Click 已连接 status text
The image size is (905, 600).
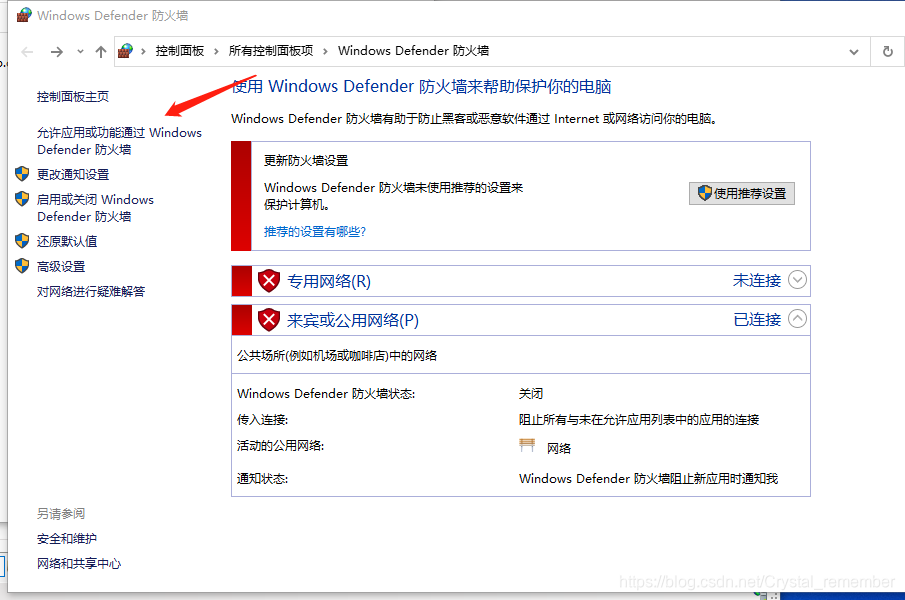[757, 319]
